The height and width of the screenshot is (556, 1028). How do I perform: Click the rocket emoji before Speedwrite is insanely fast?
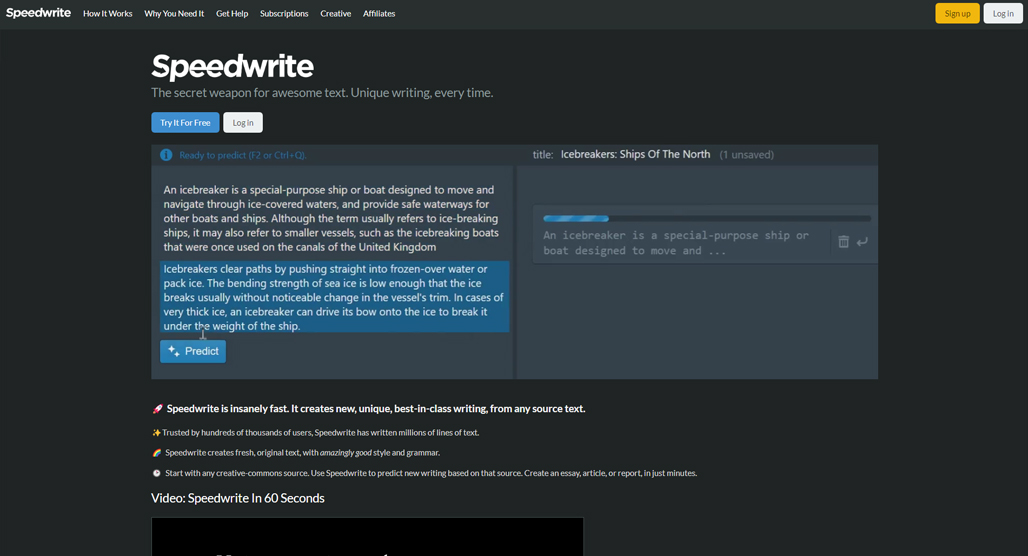point(157,409)
